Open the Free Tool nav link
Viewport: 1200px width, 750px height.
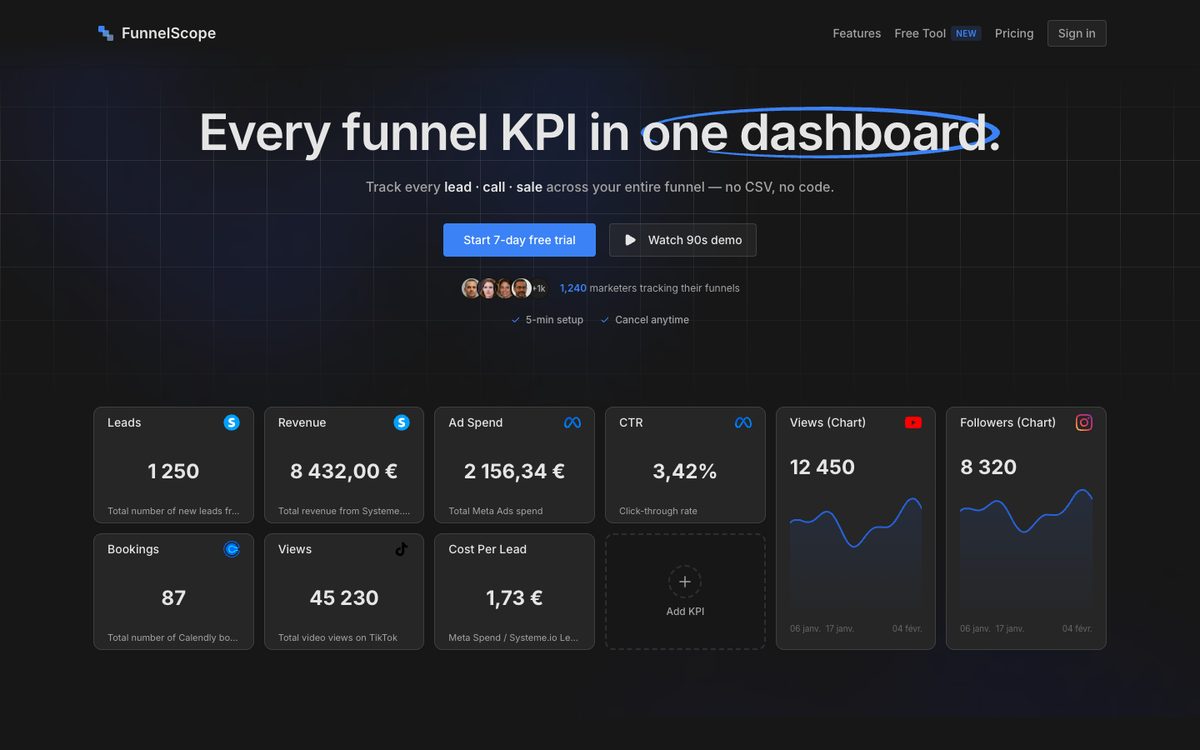click(x=920, y=33)
